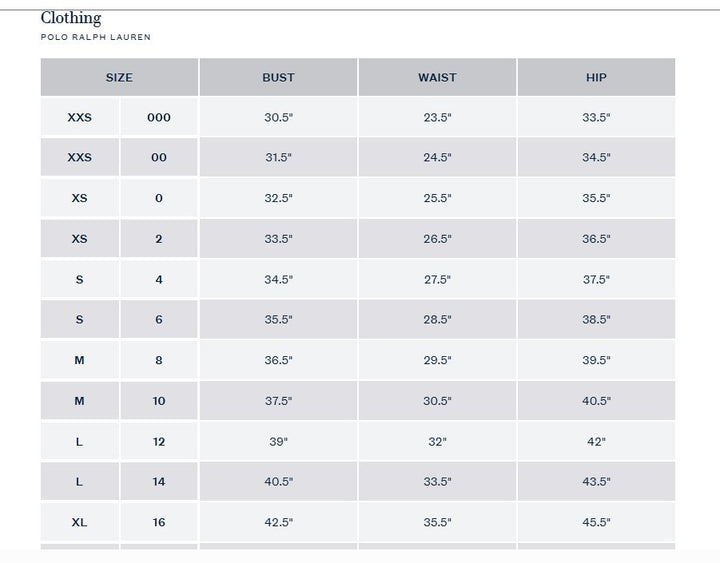Viewport: 720px width, 563px height.
Task: Click the S label in the size 6 row
Action: (x=80, y=320)
